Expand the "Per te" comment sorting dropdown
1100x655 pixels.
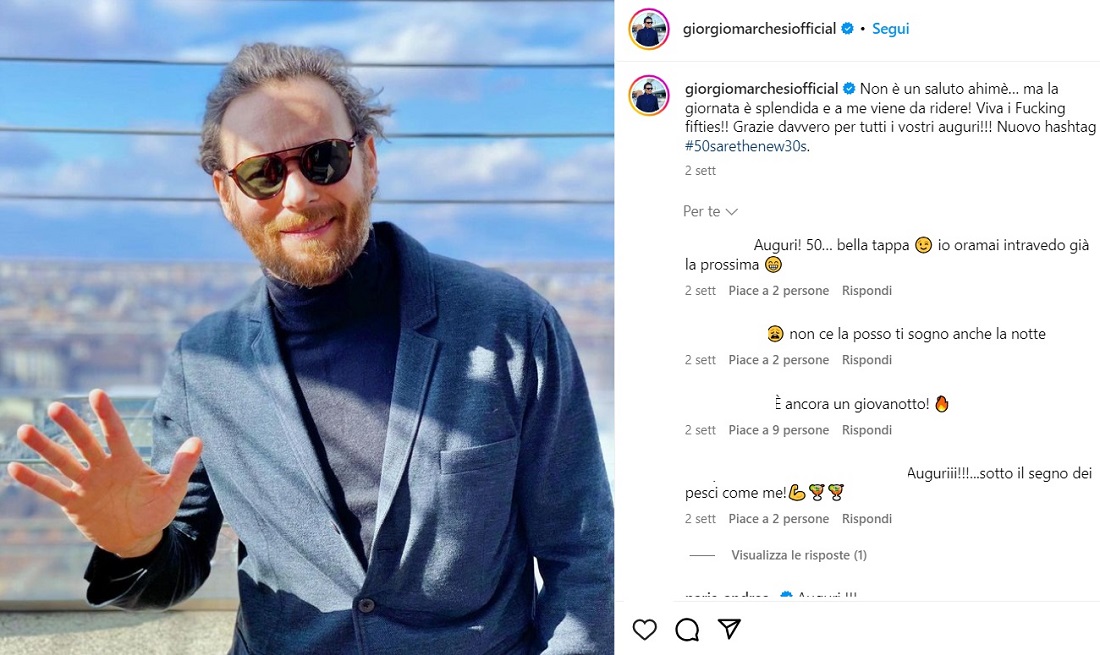pyautogui.click(x=710, y=211)
